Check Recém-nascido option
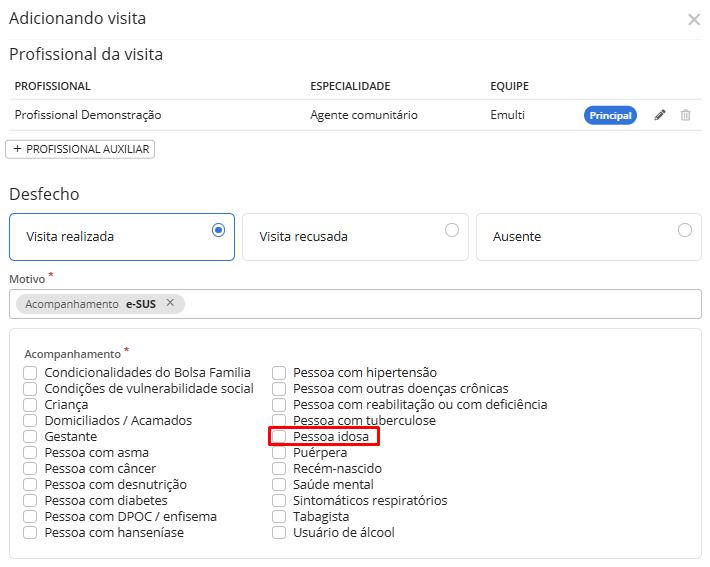 tap(279, 469)
